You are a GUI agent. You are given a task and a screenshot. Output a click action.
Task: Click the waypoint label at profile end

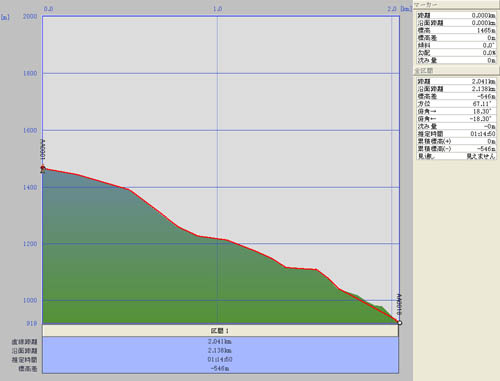400,305
